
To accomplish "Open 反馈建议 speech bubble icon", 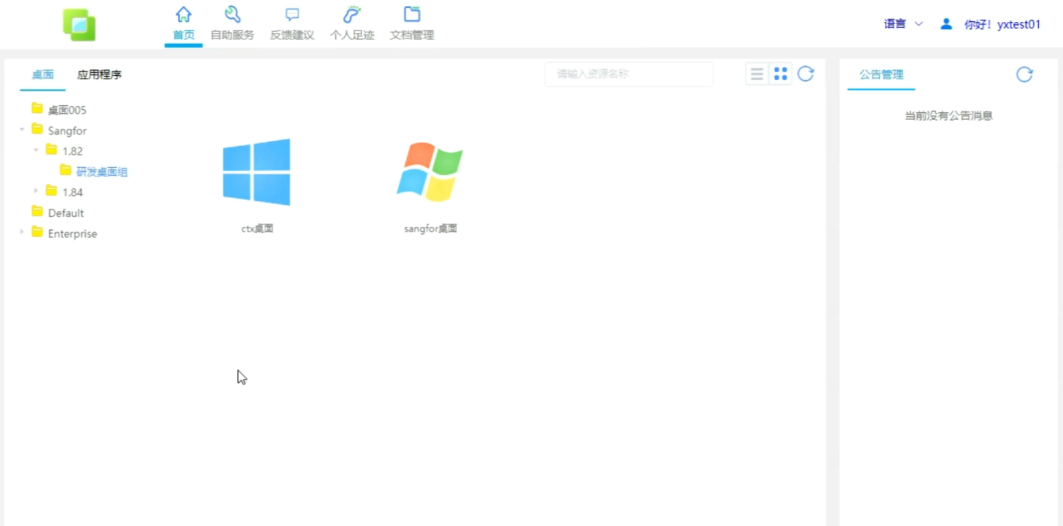I will (292, 14).
